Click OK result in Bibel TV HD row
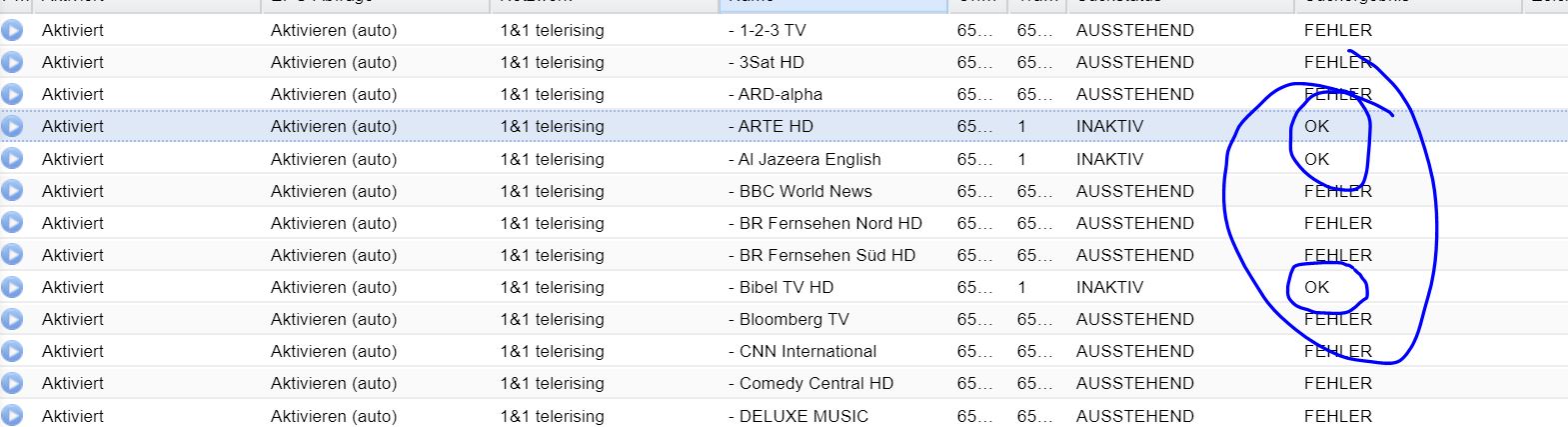 [1316, 287]
